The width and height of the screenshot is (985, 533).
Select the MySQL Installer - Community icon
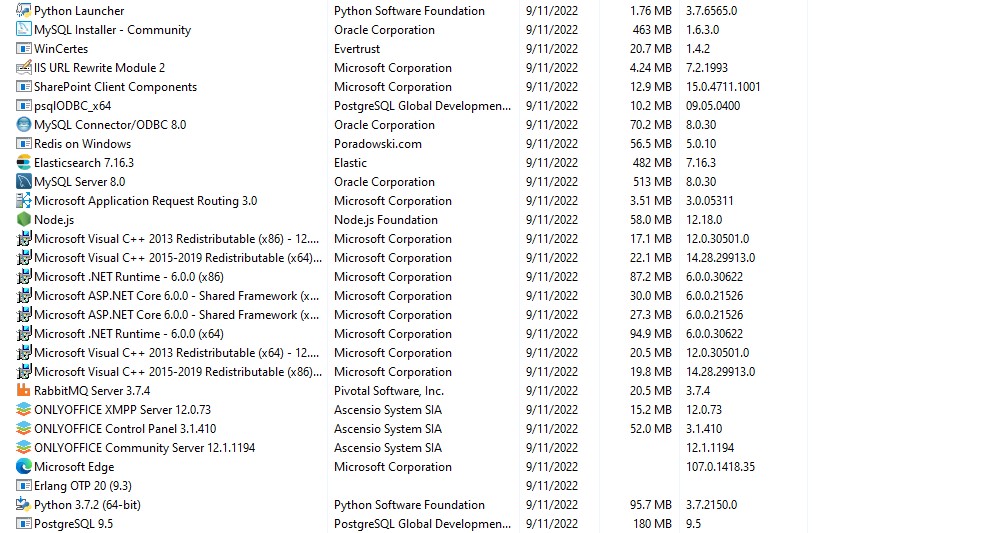[x=23, y=30]
